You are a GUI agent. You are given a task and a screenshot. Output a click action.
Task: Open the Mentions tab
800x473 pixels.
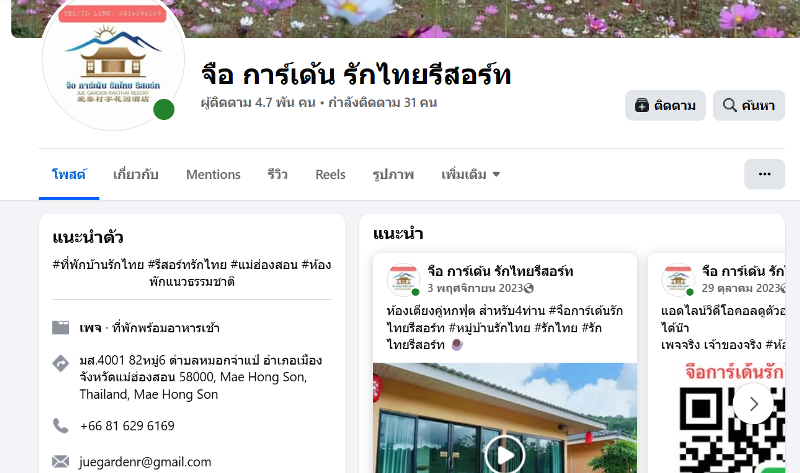point(213,175)
